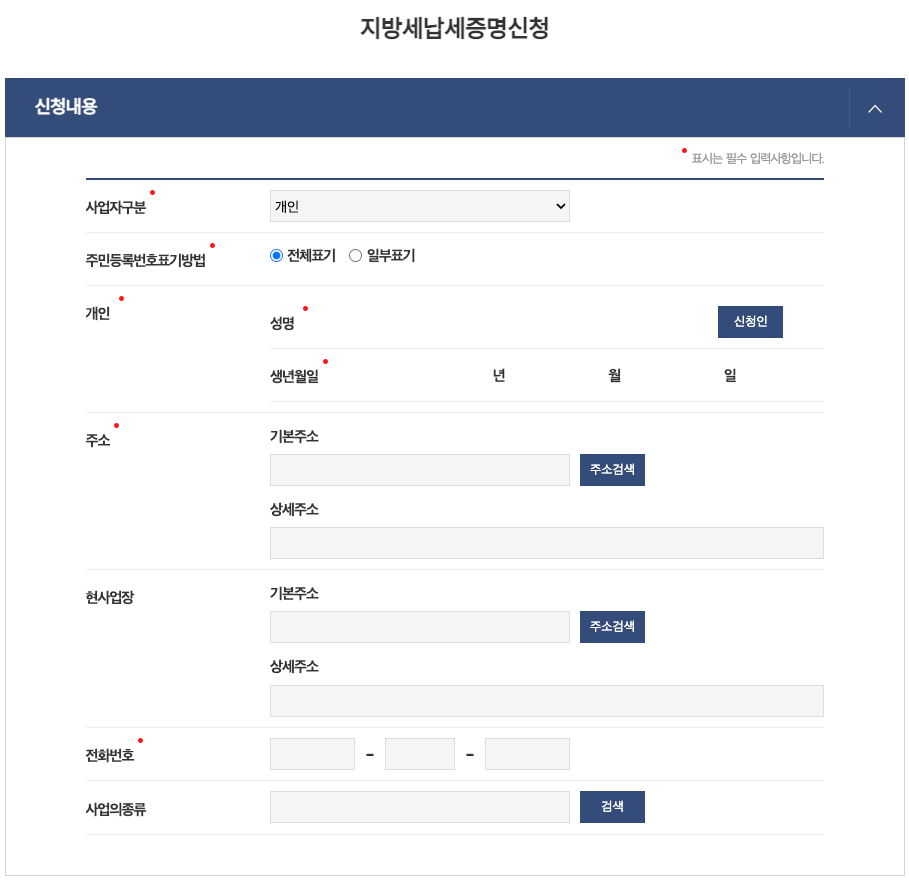Image resolution: width=909 pixels, height=881 pixels.
Task: Click the last 전화번호 number box
Action: click(527, 753)
